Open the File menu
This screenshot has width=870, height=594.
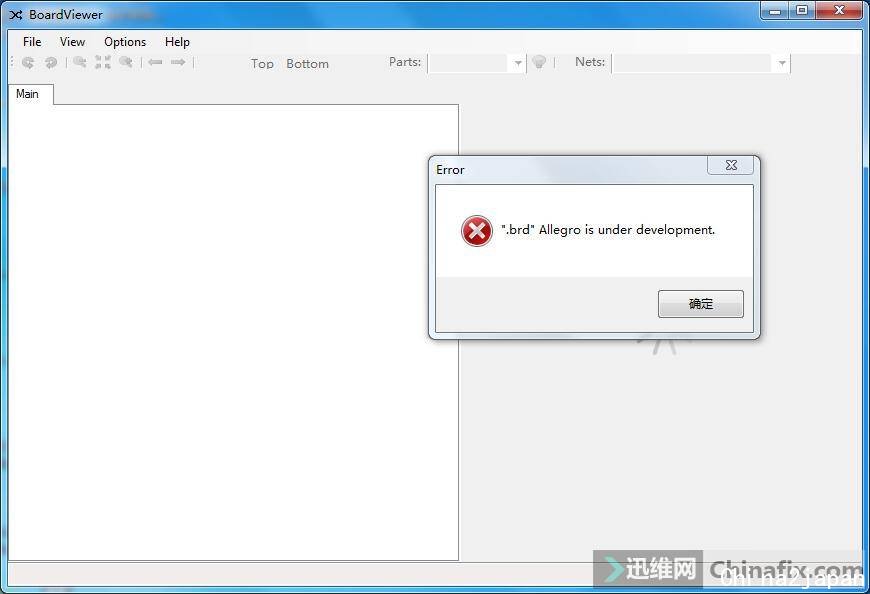[32, 42]
